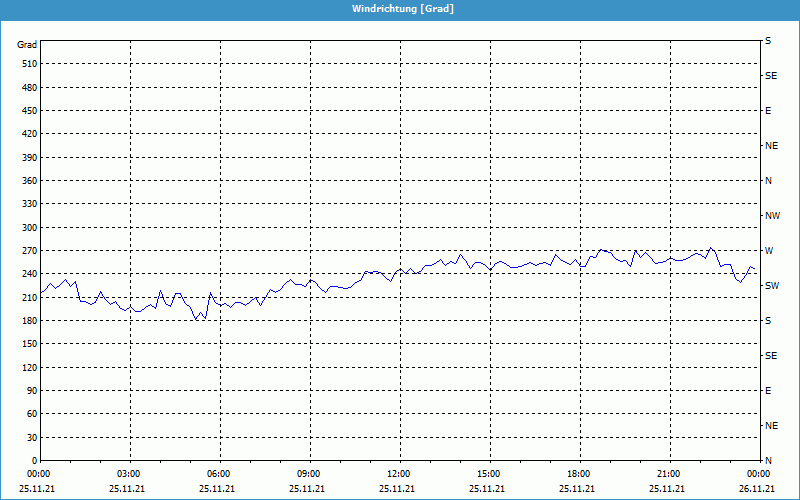This screenshot has height=500, width=800.
Task: Choose the 21:00 time axis label
Action: 668,473
